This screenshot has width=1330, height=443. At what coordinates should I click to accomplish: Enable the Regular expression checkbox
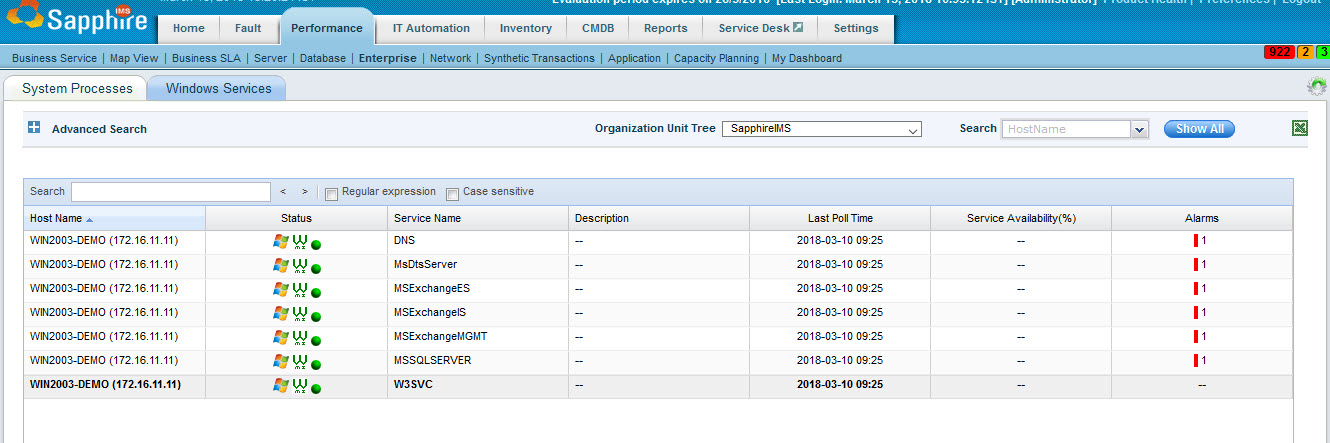tap(332, 193)
